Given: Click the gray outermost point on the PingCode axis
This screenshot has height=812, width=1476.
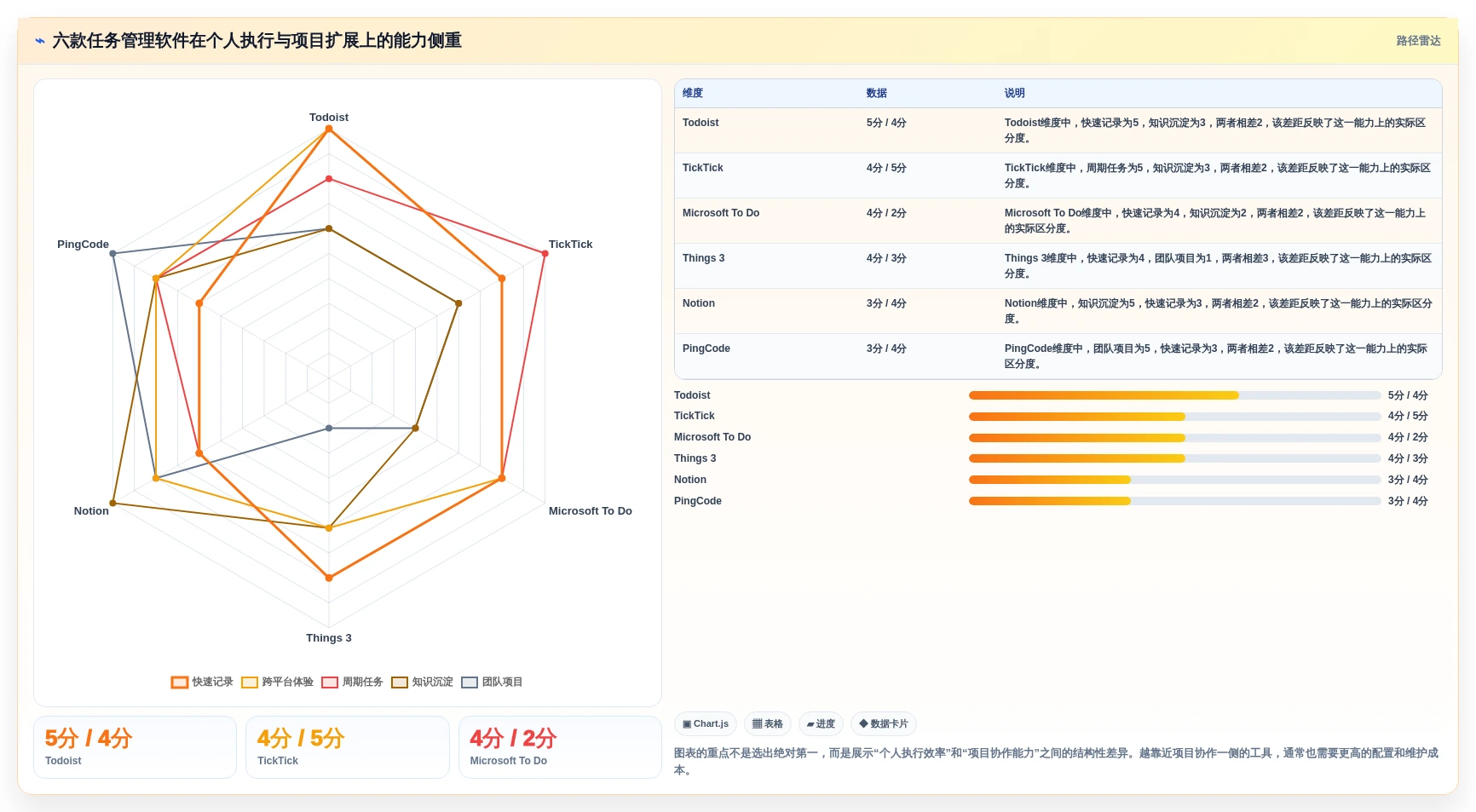Looking at the screenshot, I should point(112,253).
